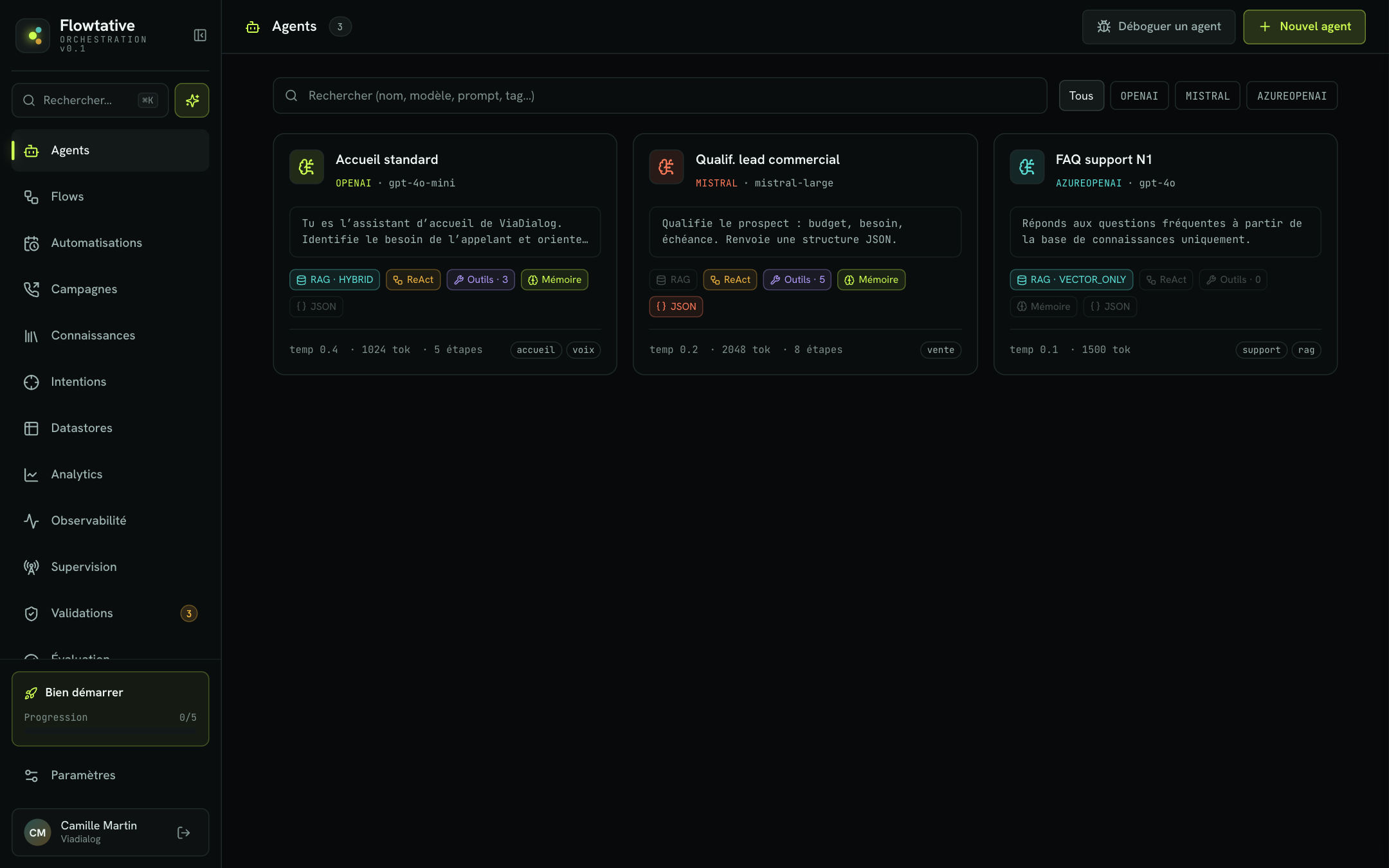The width and height of the screenshot is (1389, 868).
Task: Focus the sidebar Rechercher field
Action: [90, 100]
